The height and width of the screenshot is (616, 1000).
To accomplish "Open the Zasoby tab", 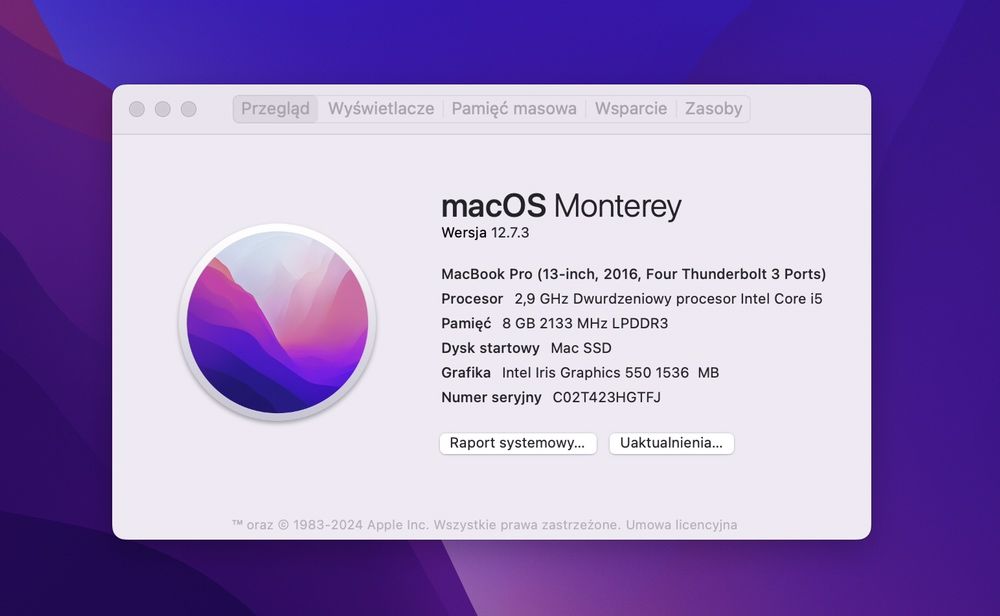I will pos(714,109).
